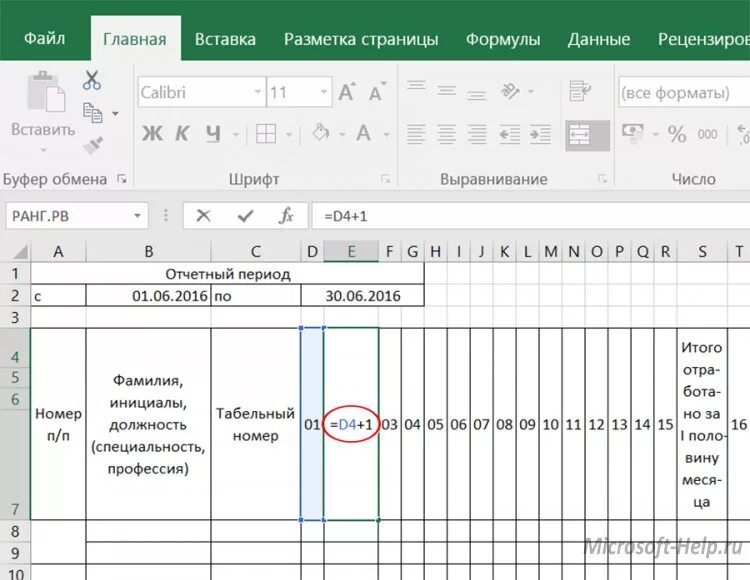Click Select All corner triangle
The image size is (750, 580).
click(19, 252)
